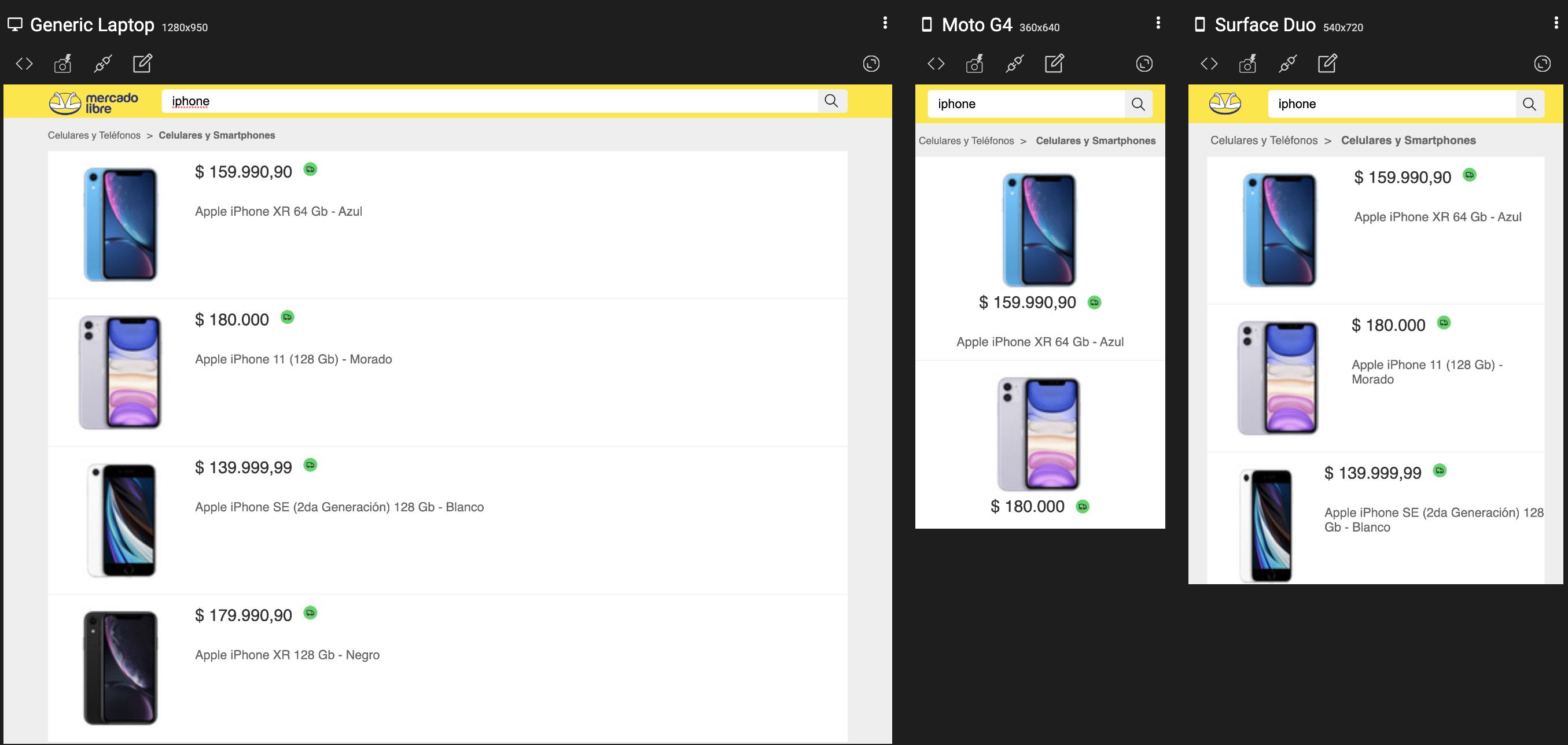Image resolution: width=1568 pixels, height=745 pixels.
Task: Open DevTools code icon in Surface Duo panel
Action: [1209, 63]
